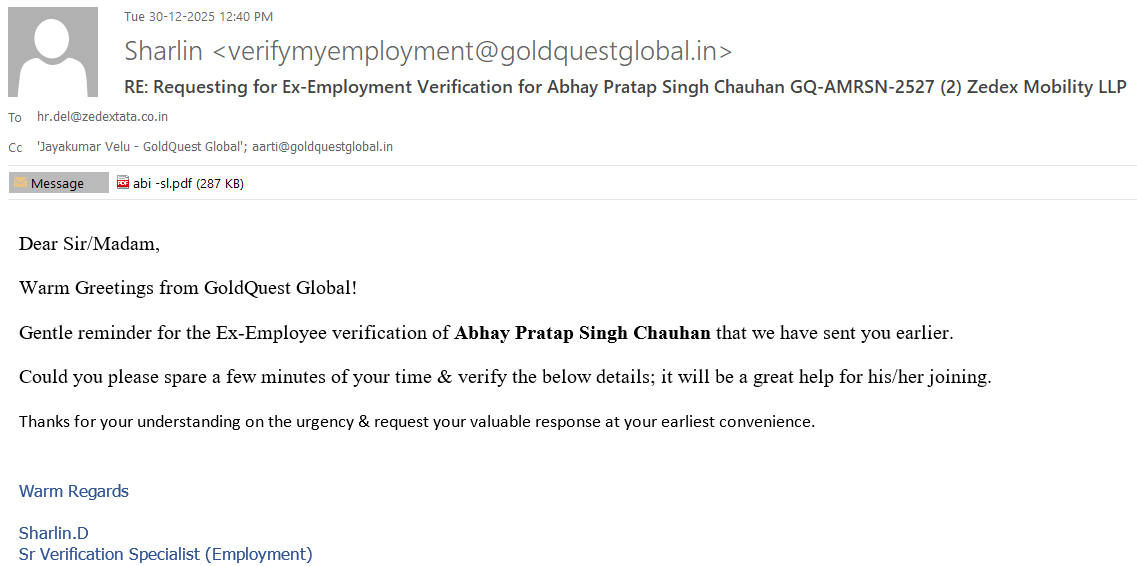Click the "Warm Greetings from GoldQuest Global!" line
The width and height of the screenshot is (1137, 566).
[x=188, y=288]
